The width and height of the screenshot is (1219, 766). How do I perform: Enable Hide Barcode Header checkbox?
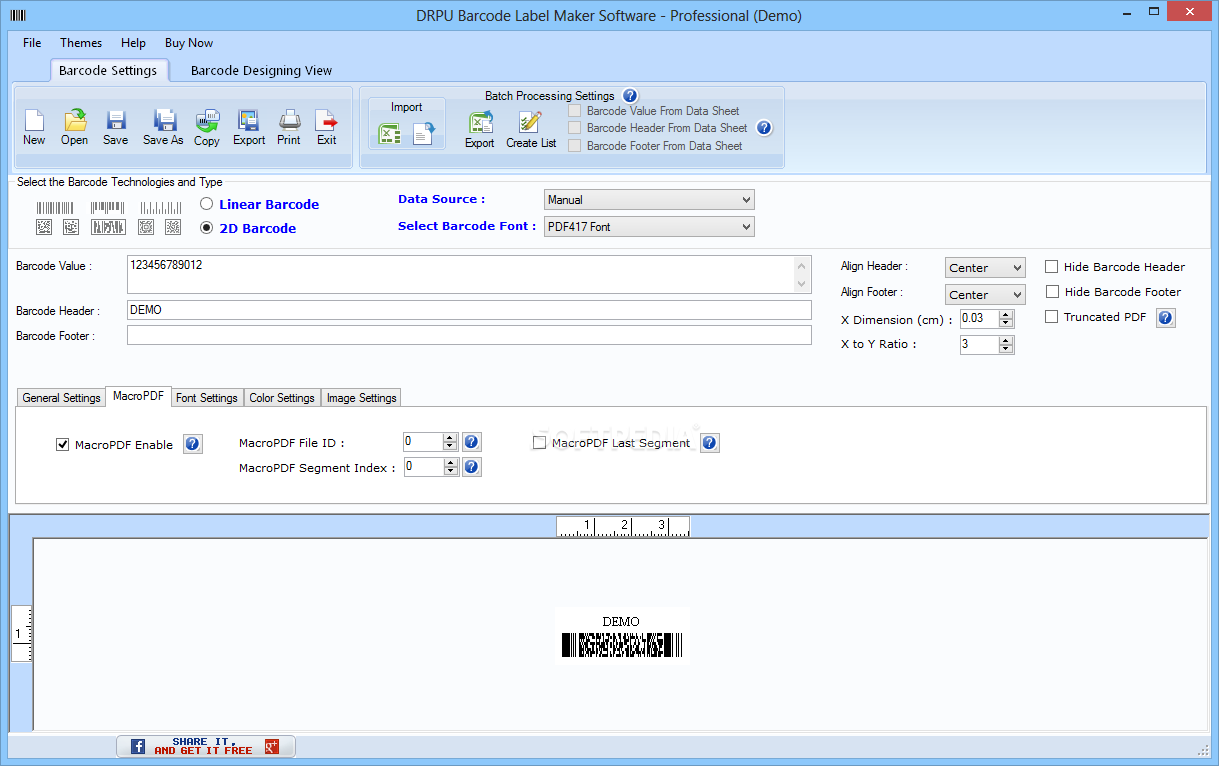[x=1052, y=267]
